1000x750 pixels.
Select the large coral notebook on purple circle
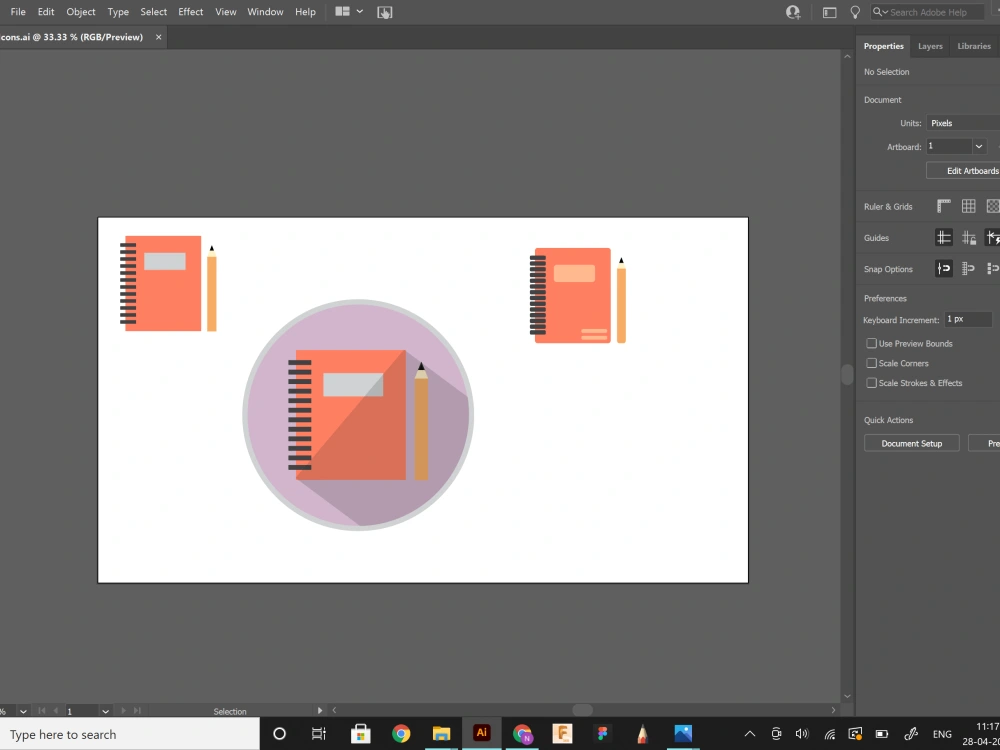tap(351, 415)
